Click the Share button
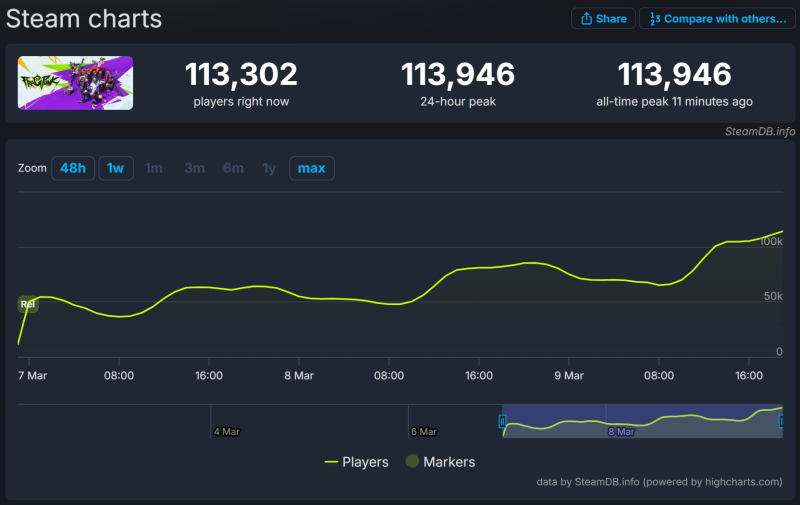The image size is (800, 505). click(603, 19)
